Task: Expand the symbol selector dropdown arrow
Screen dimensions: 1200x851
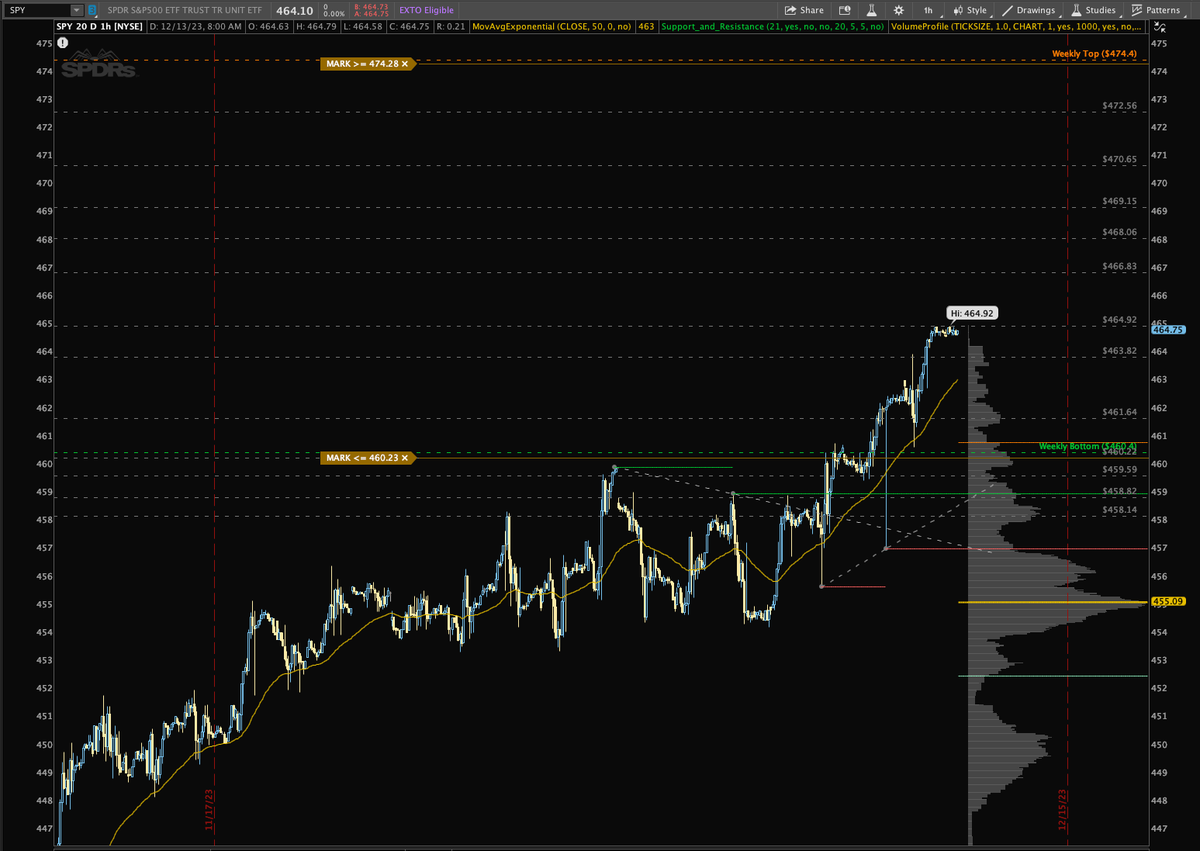Action: point(75,10)
